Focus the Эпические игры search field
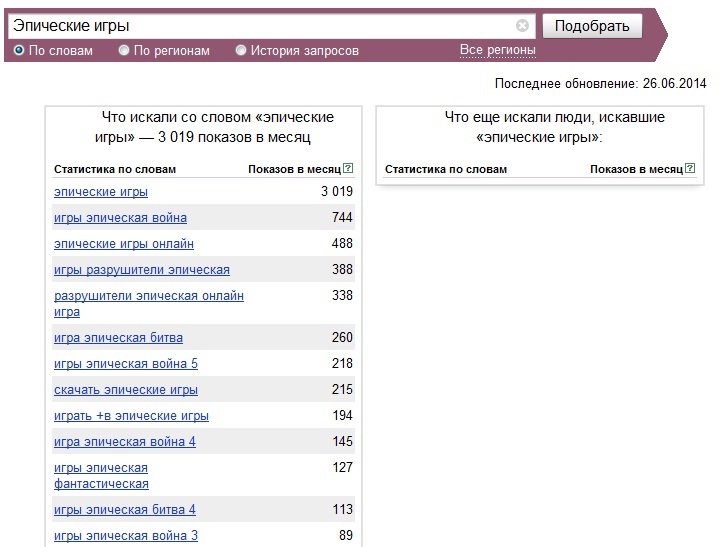 tap(261, 26)
